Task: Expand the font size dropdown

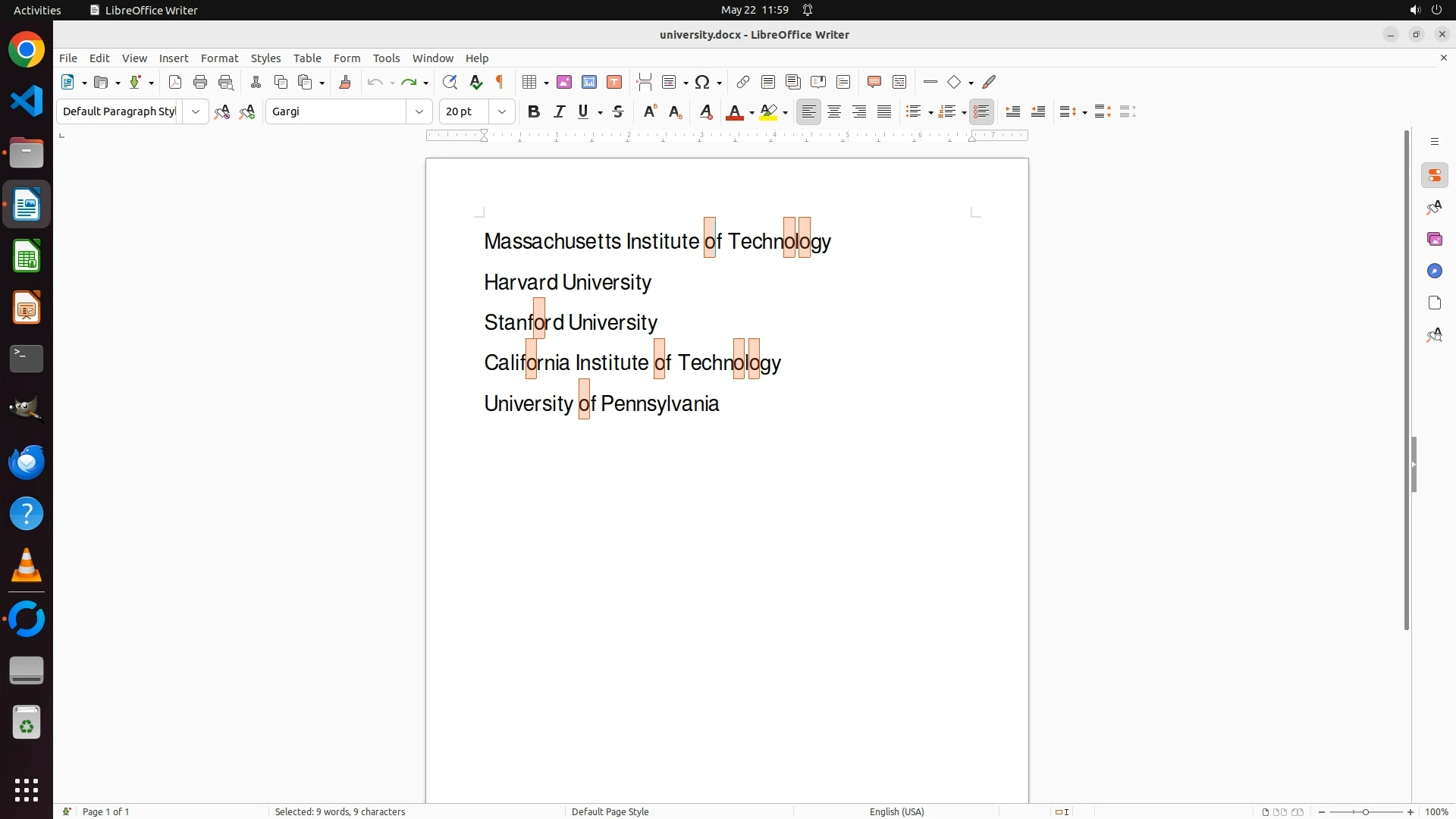Action: [502, 111]
